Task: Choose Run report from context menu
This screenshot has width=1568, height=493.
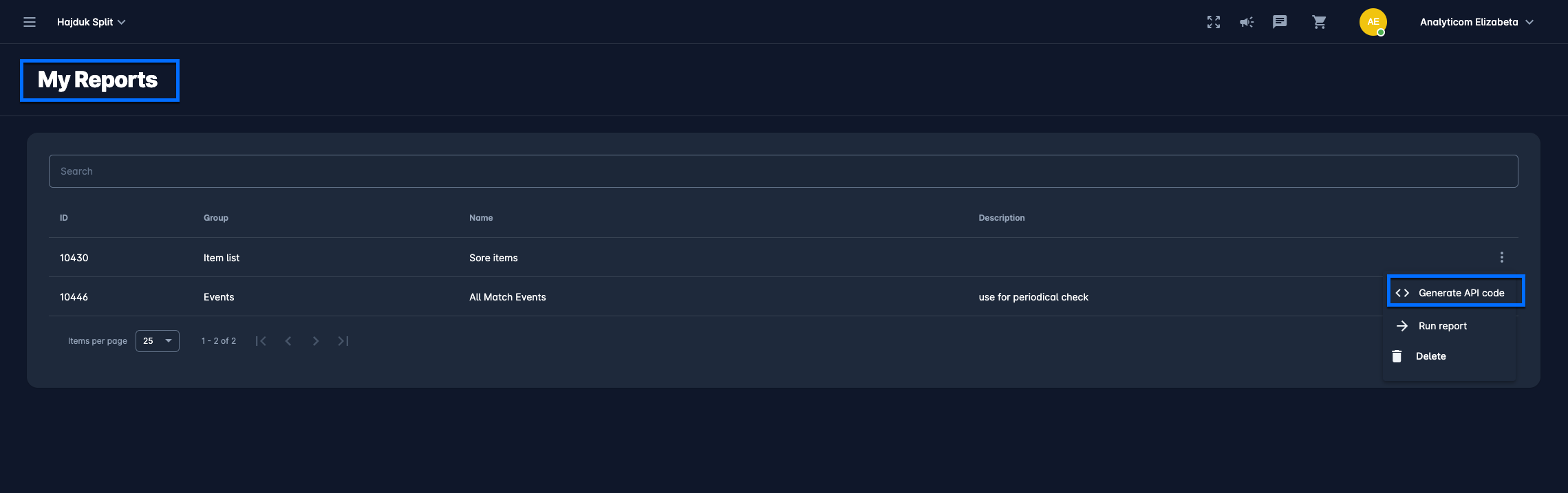Action: (1442, 326)
